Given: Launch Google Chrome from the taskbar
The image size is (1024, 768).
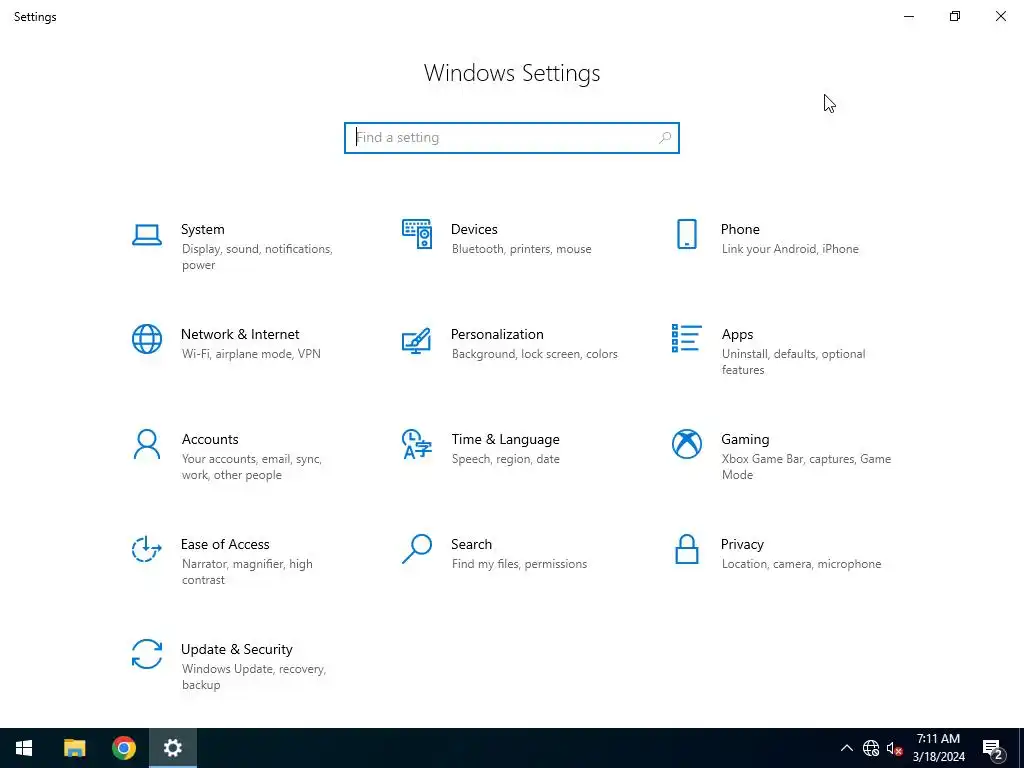Looking at the screenshot, I should pyautogui.click(x=123, y=748).
